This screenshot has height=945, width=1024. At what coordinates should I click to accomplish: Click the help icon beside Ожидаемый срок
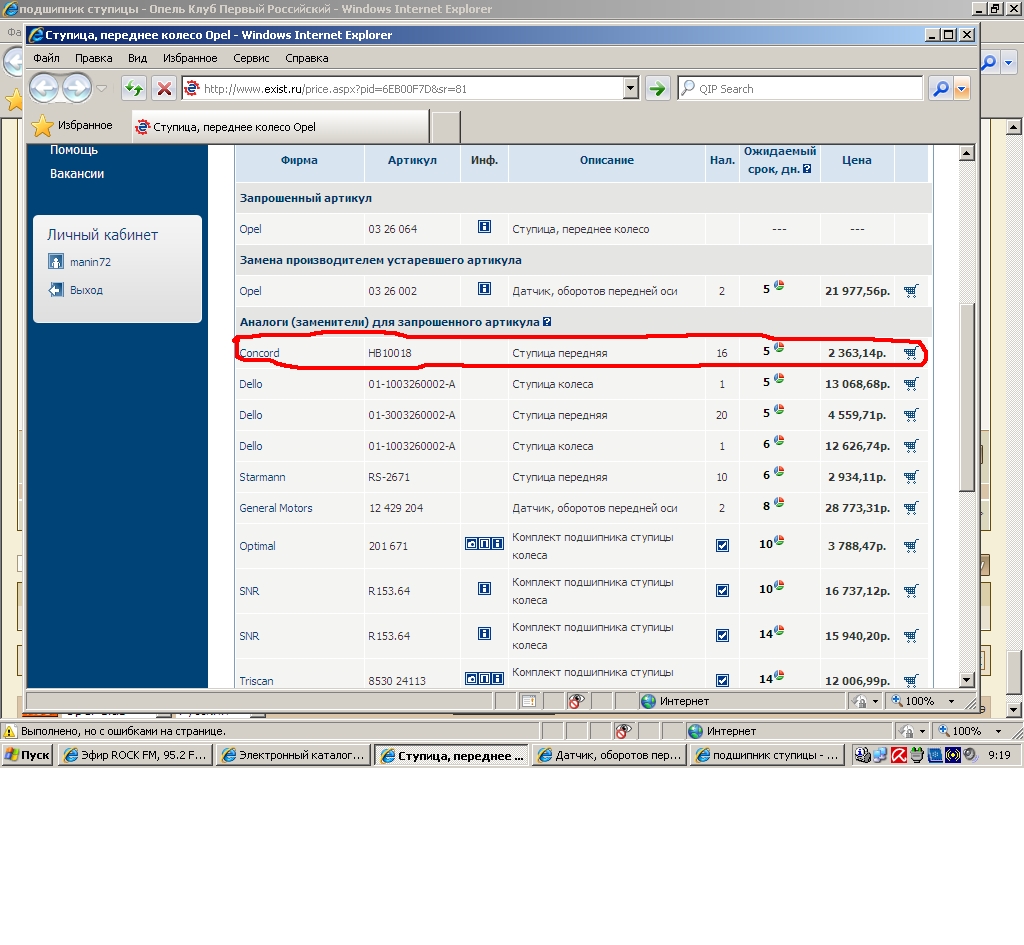(807, 169)
